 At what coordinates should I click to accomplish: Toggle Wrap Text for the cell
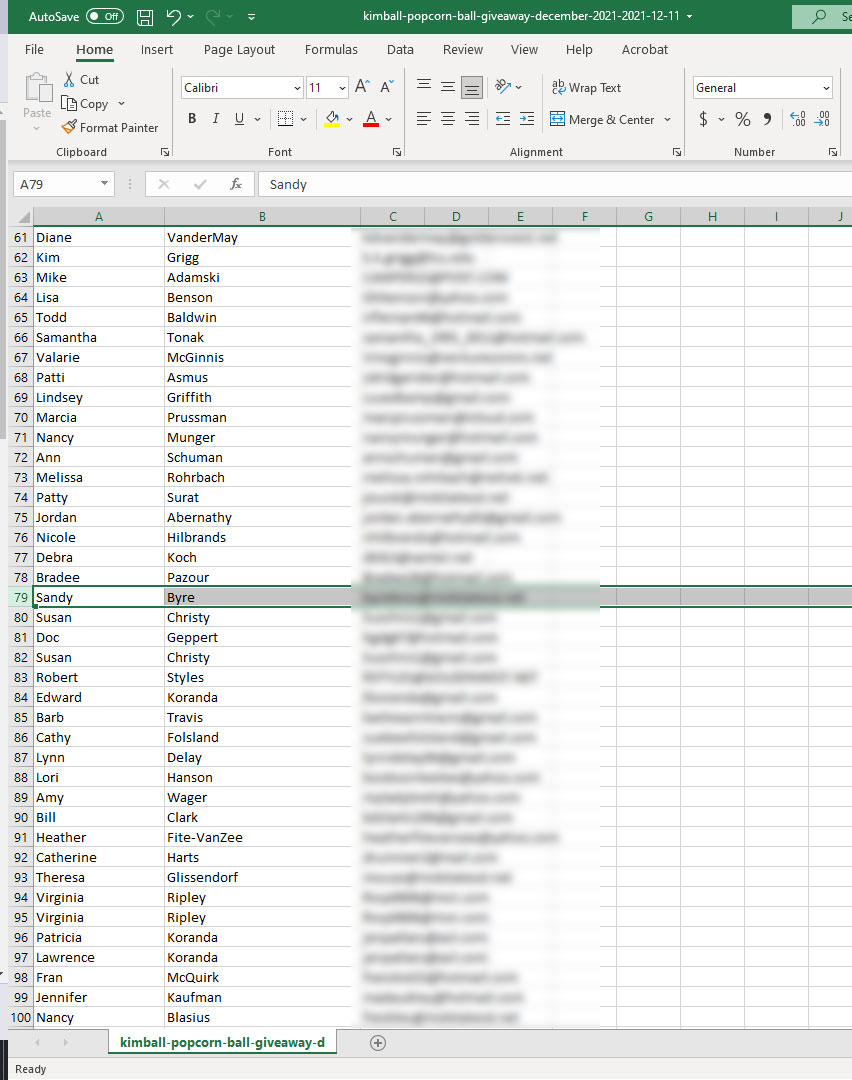[x=586, y=88]
